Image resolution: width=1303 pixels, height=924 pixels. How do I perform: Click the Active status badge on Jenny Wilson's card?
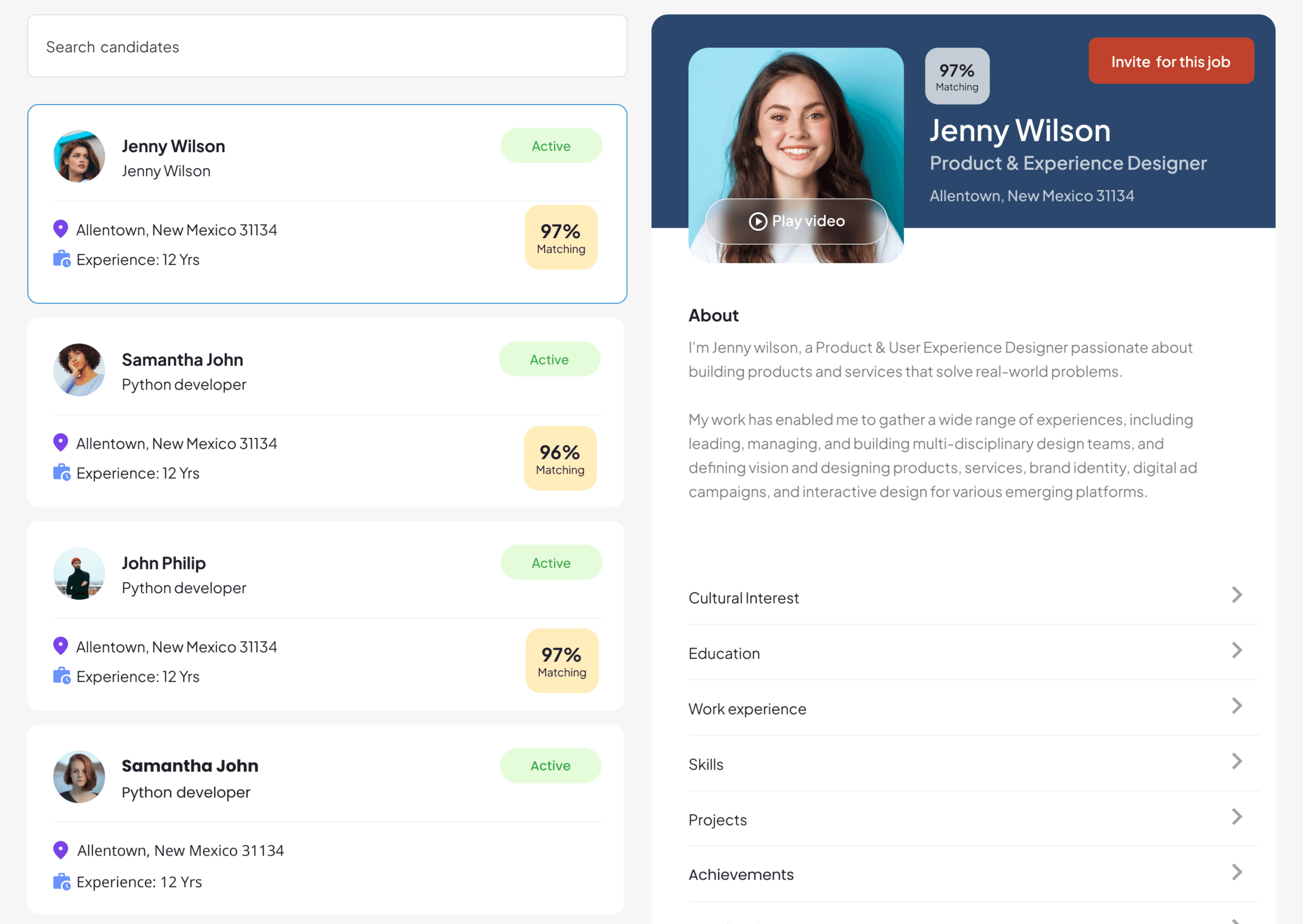[x=551, y=146]
